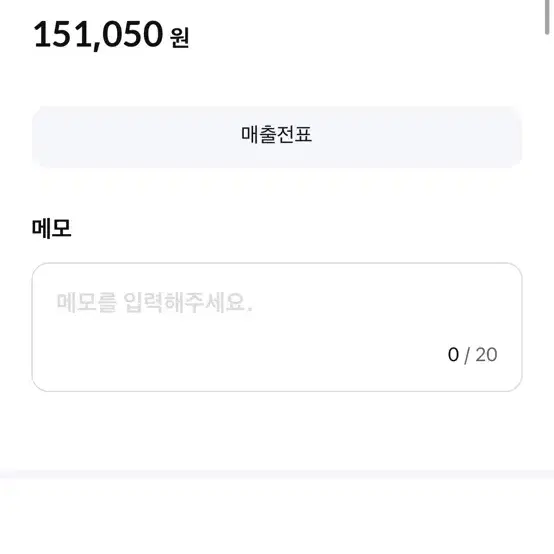554x554 pixels.
Task: Focus the placeholder text 메모를 입력해주세요
Action: click(x=154, y=302)
